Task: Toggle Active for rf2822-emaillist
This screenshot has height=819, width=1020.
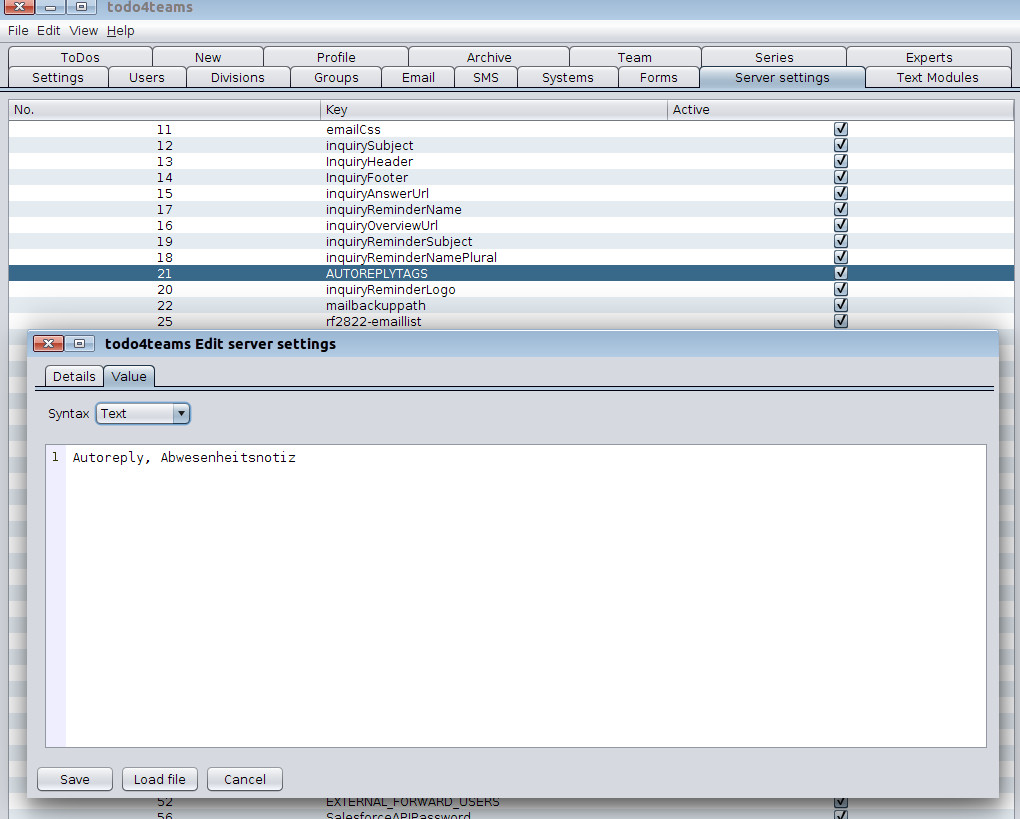Action: pyautogui.click(x=841, y=321)
